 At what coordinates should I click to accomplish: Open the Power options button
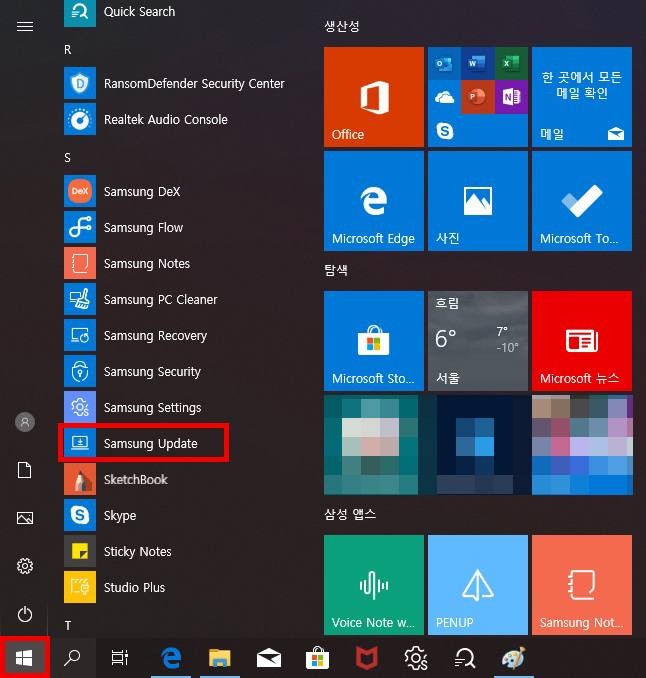[25, 614]
